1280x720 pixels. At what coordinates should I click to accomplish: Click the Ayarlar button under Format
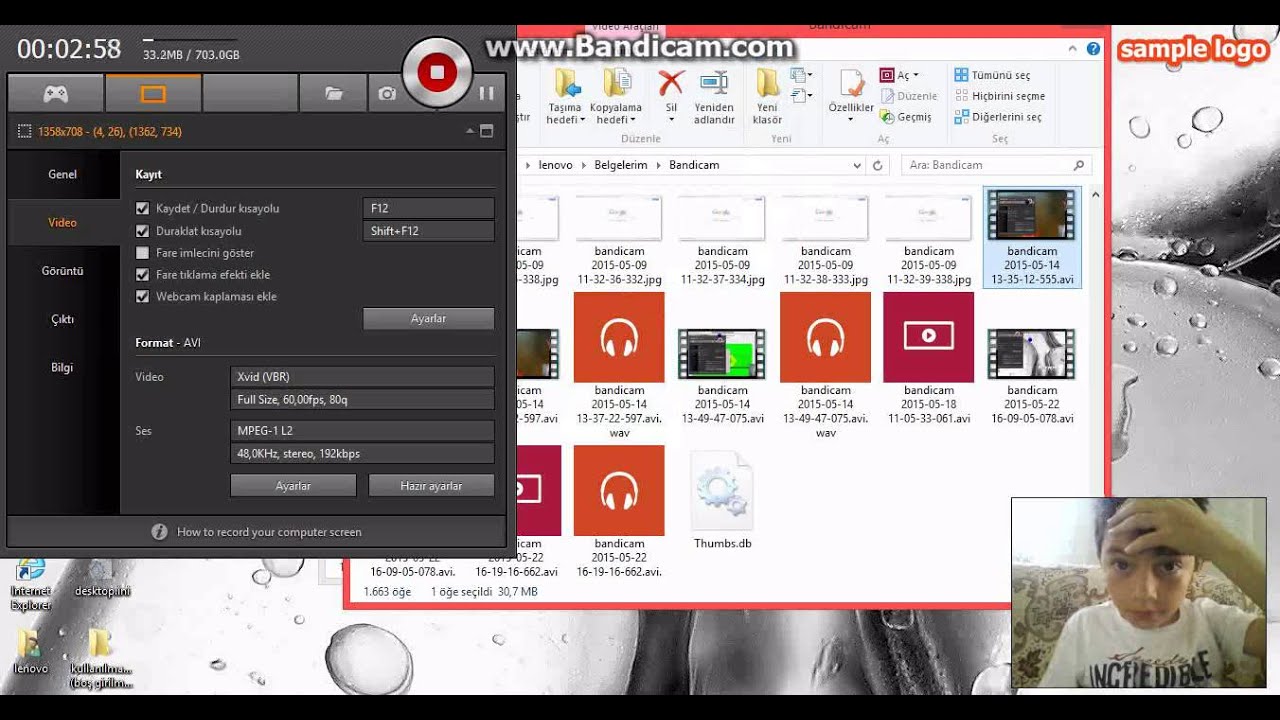click(293, 486)
